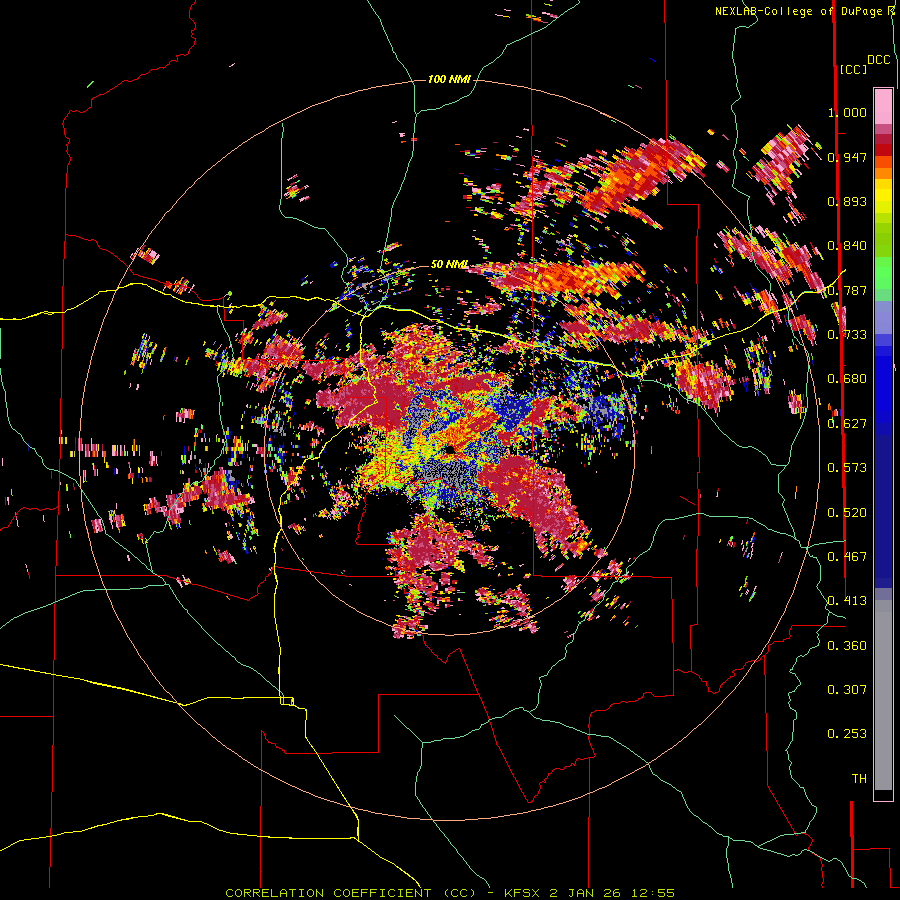Click the 0.307 scale value
This screenshot has width=900, height=900.
click(x=847, y=690)
